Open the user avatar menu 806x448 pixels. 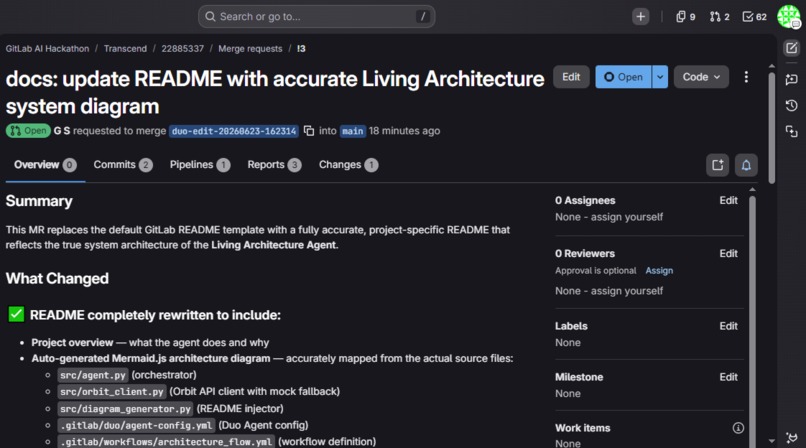(x=789, y=16)
